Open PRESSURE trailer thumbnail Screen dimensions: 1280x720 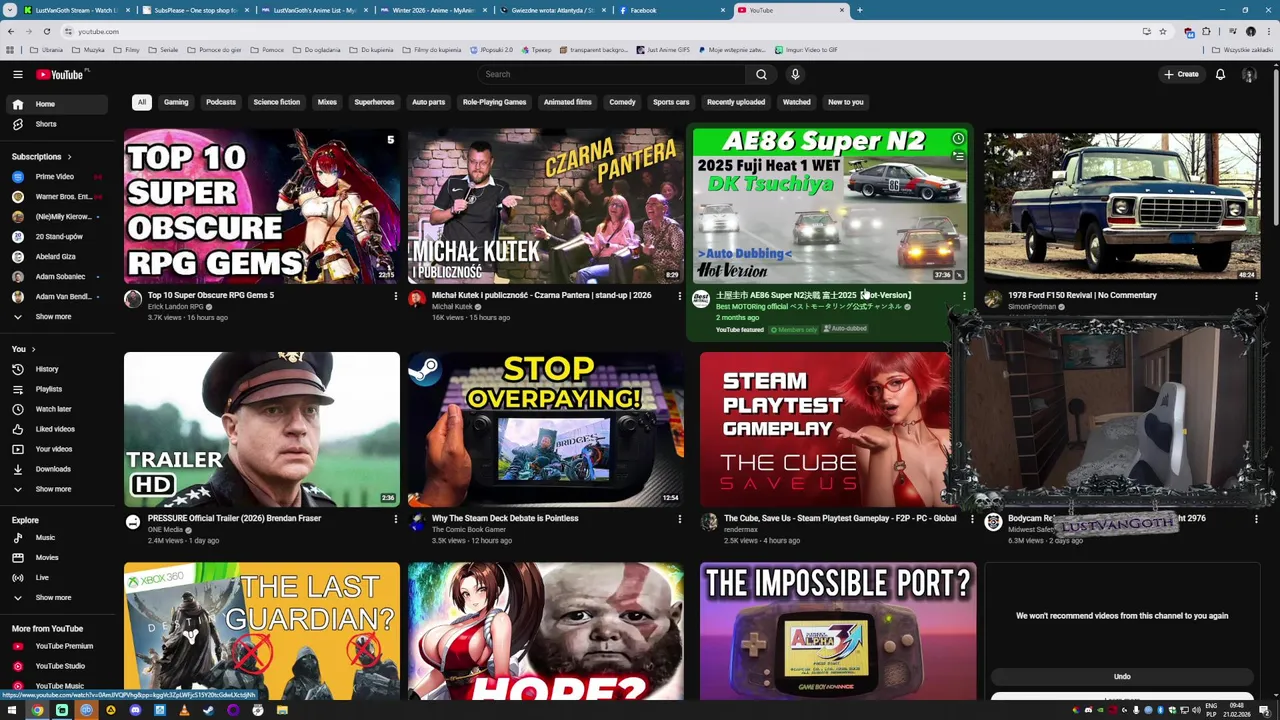tap(262, 429)
